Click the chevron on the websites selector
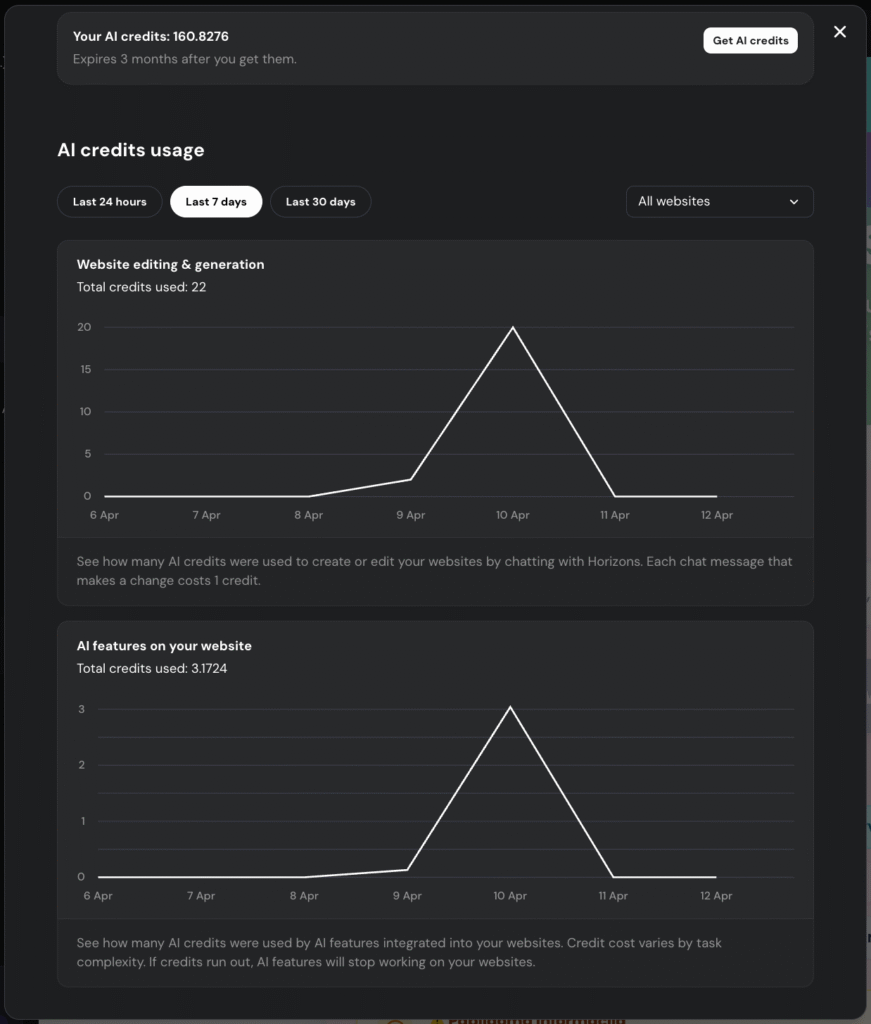871x1024 pixels. [x=795, y=201]
